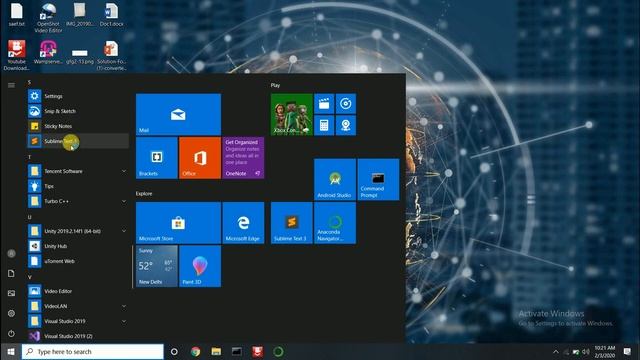
Task: Click the Power button in Start
Action: pyautogui.click(x=11, y=333)
